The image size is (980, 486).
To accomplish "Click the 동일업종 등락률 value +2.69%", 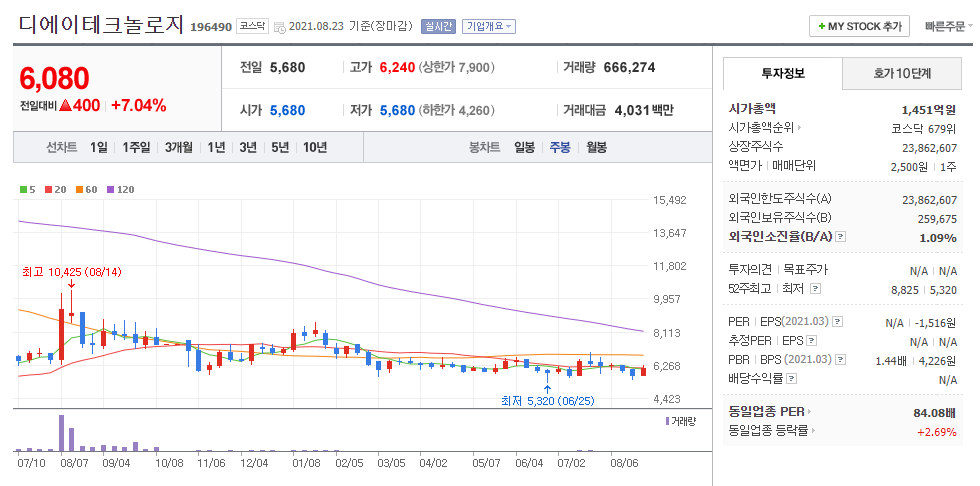I will (x=937, y=432).
